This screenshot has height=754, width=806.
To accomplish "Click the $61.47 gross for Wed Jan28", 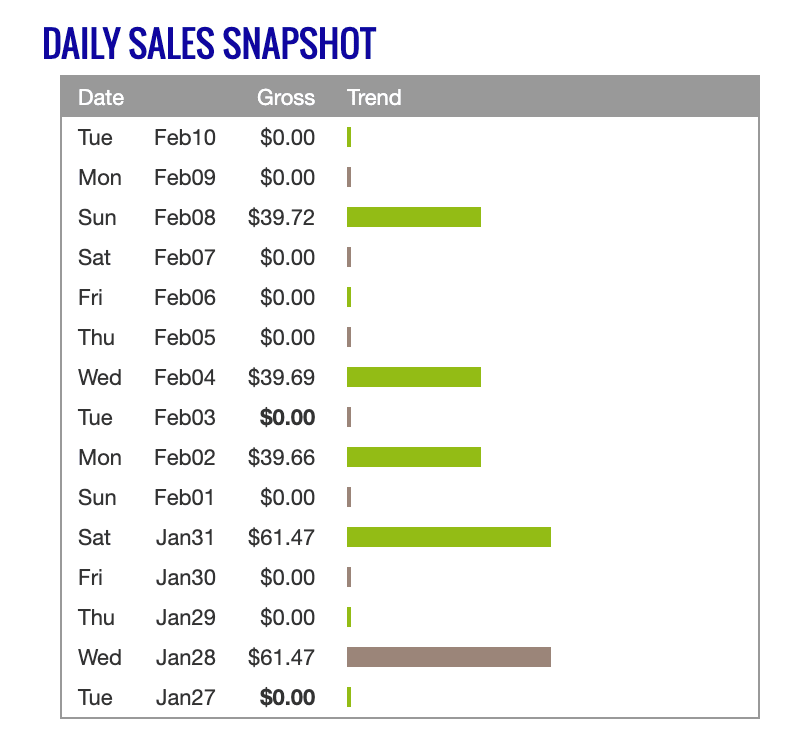I will click(282, 658).
